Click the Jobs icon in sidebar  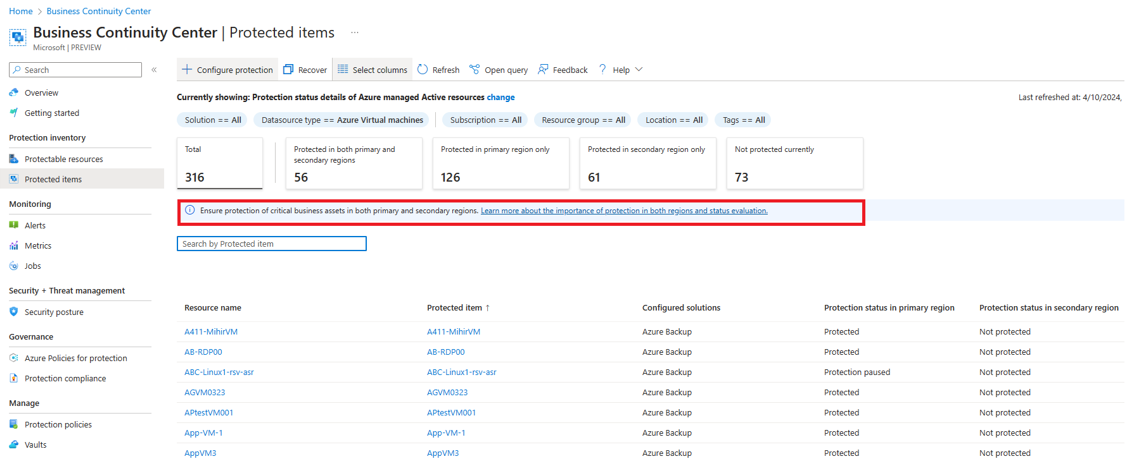click(x=14, y=266)
